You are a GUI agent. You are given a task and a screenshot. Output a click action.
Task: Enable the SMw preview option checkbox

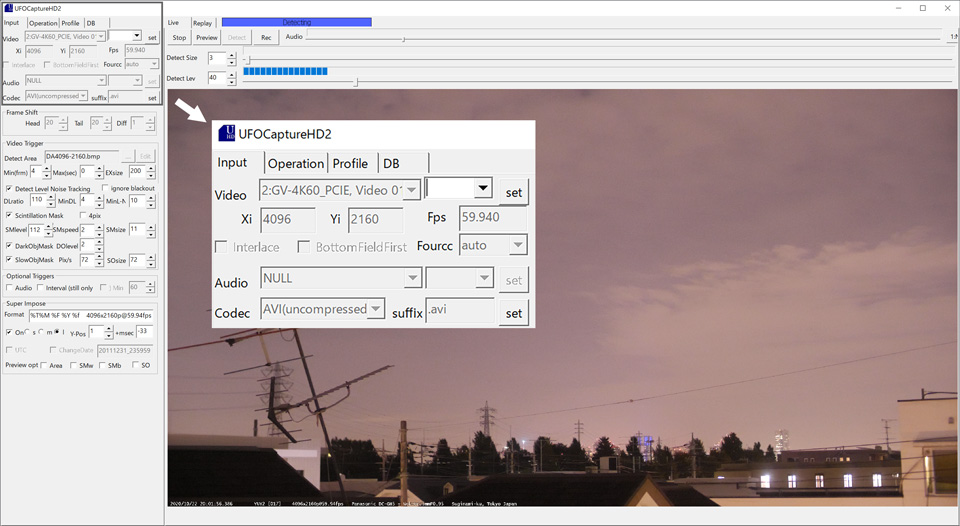click(73, 365)
